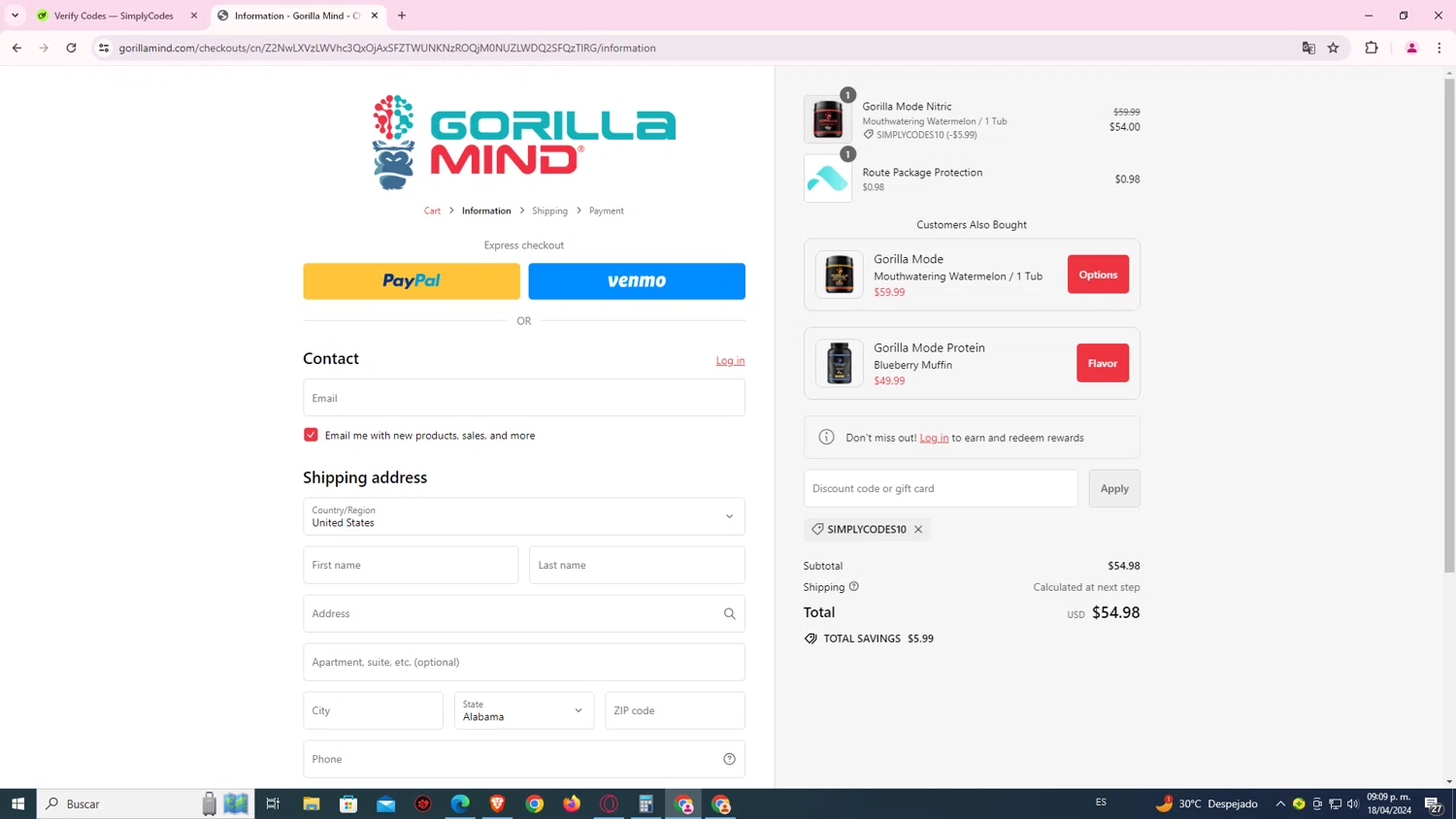Switch to the Verify Codes SimplyCodes tab
1456x819 pixels.
114,16
